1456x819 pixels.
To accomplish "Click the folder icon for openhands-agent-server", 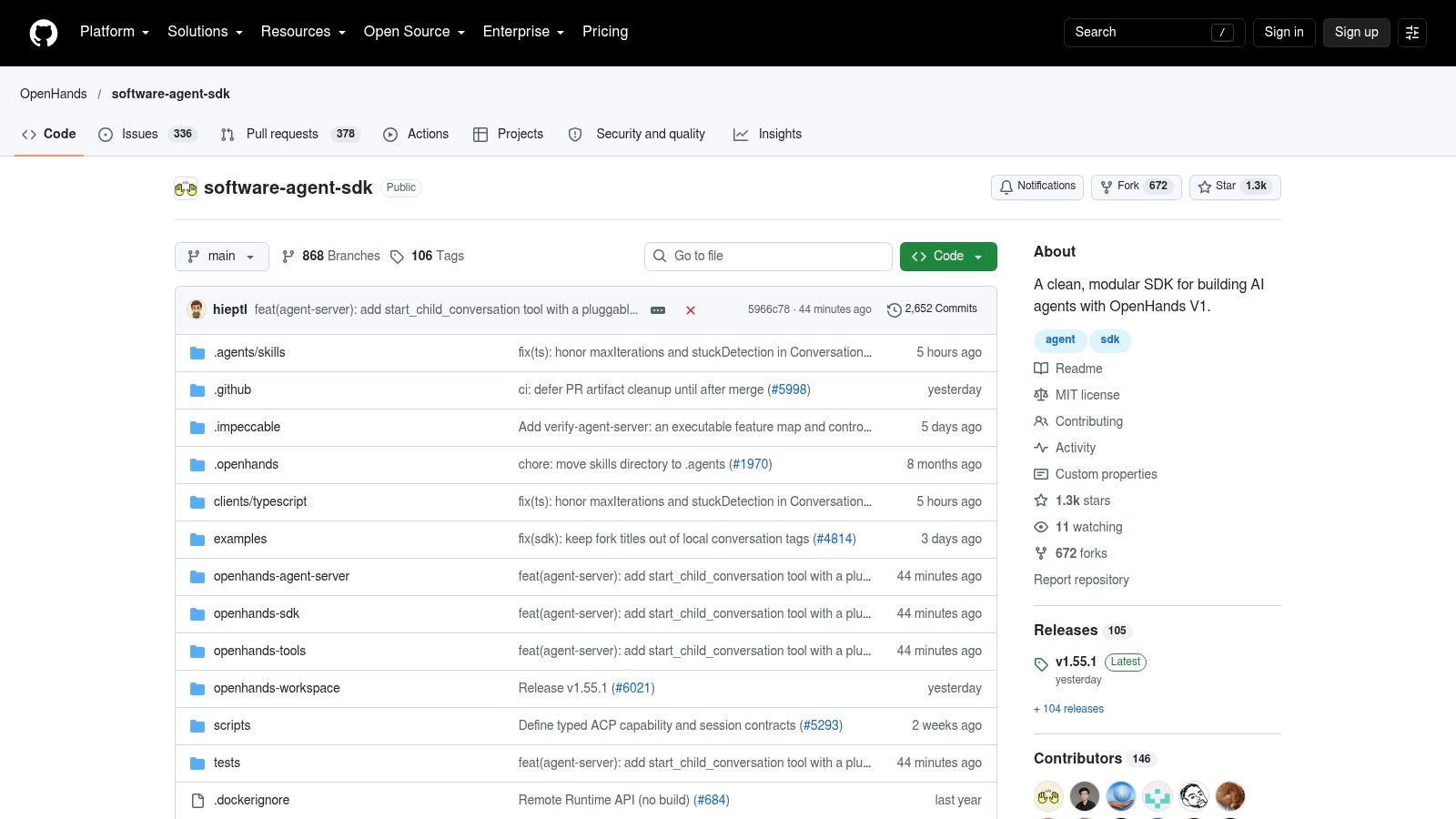I will [x=197, y=577].
